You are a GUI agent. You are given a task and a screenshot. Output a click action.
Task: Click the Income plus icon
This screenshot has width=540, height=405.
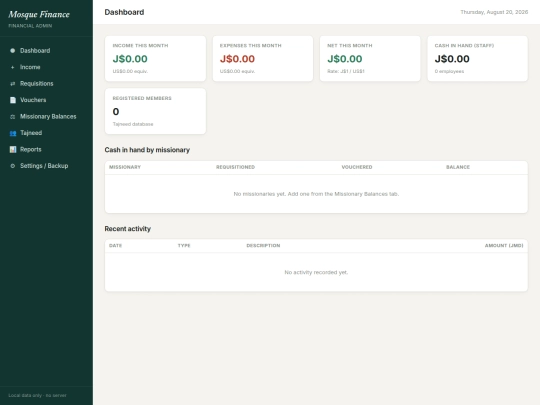13,67
